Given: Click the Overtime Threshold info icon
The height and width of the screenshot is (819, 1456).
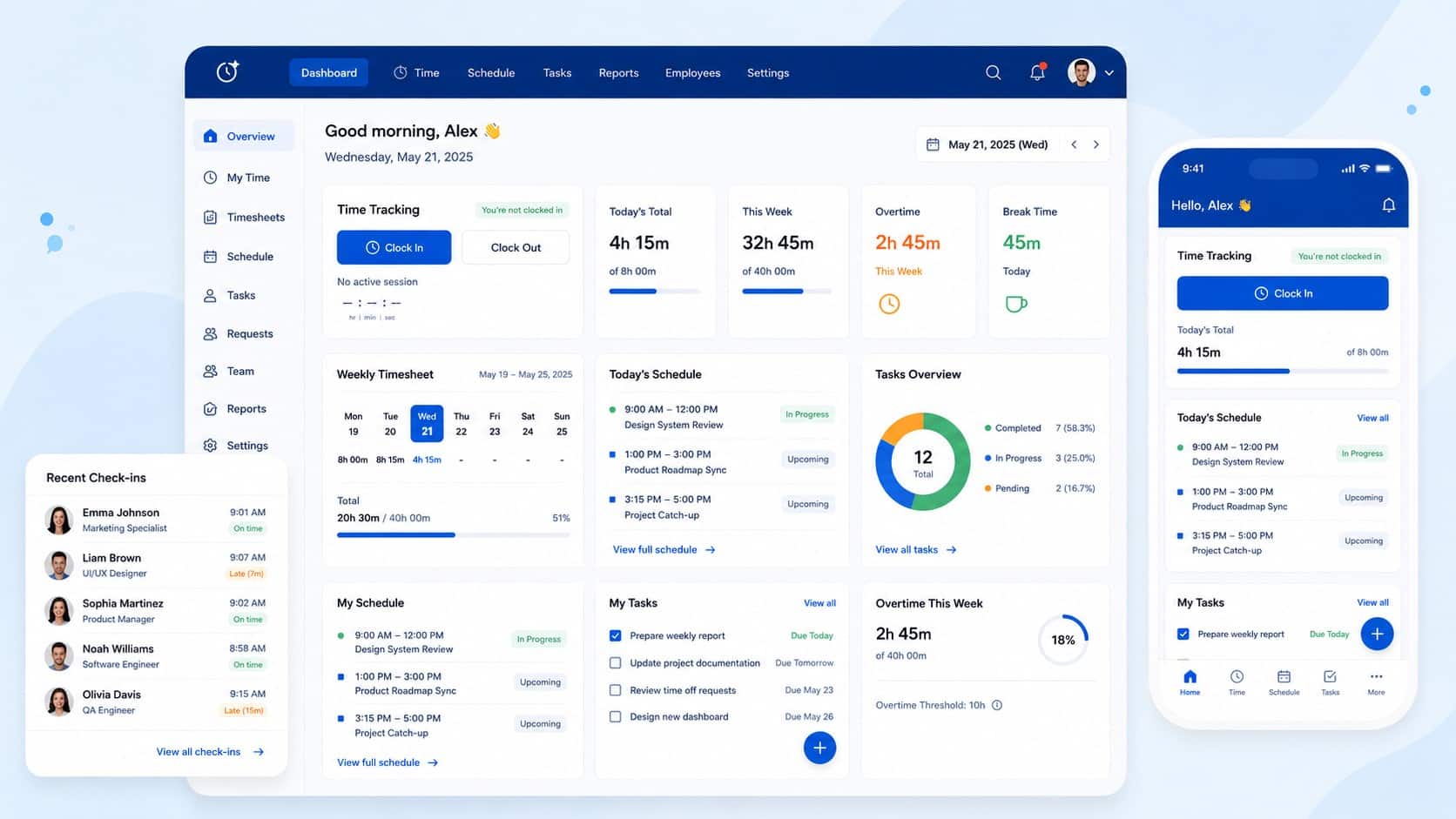Looking at the screenshot, I should coord(997,705).
